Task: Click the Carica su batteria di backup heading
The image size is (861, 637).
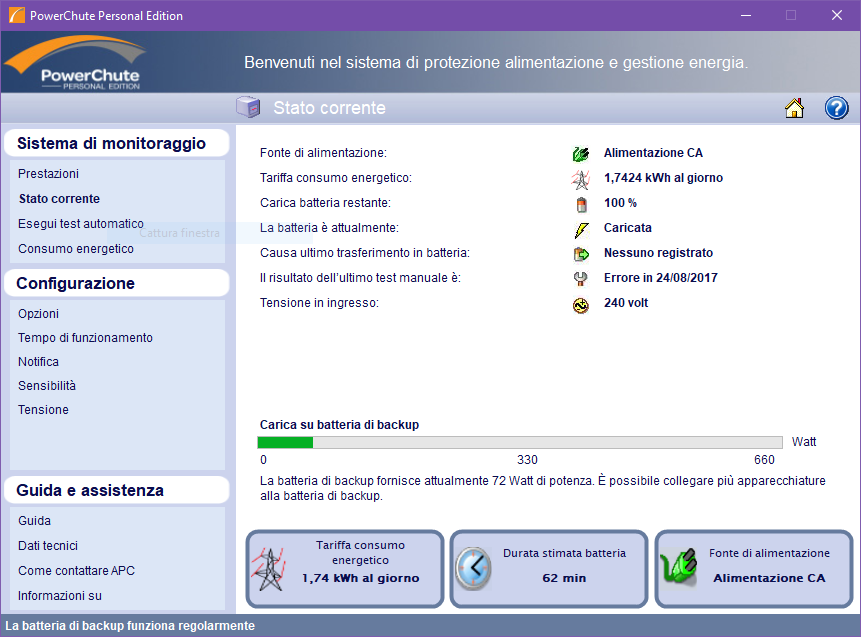Action: 339,425
